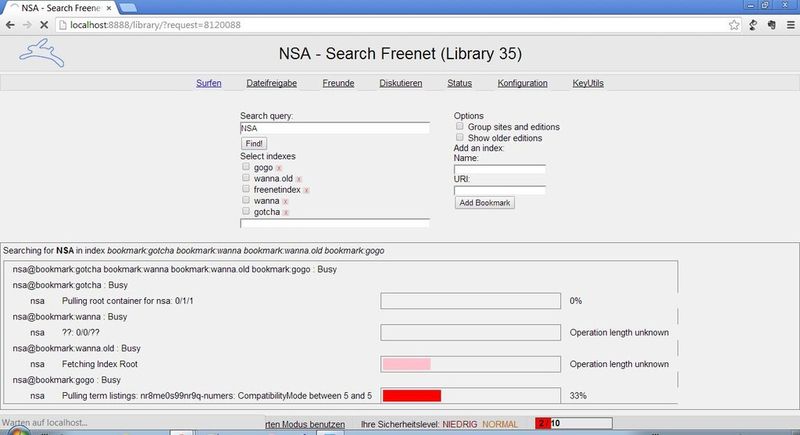Screen dimensions: 800x435
Task: Tick the wanna.old index checkbox
Action: click(246, 178)
